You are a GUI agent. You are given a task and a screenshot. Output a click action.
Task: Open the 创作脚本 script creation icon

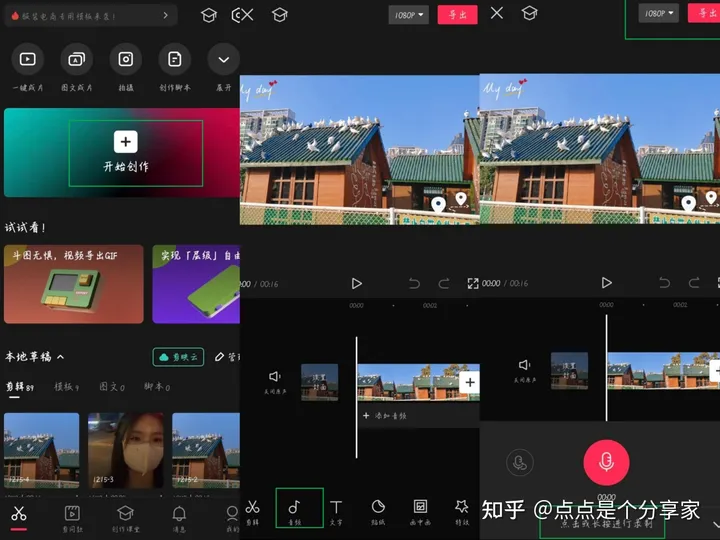pos(174,59)
